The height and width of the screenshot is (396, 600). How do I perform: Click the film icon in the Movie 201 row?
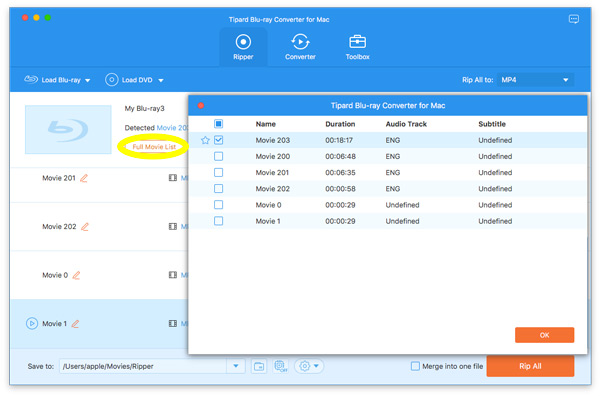point(173,178)
